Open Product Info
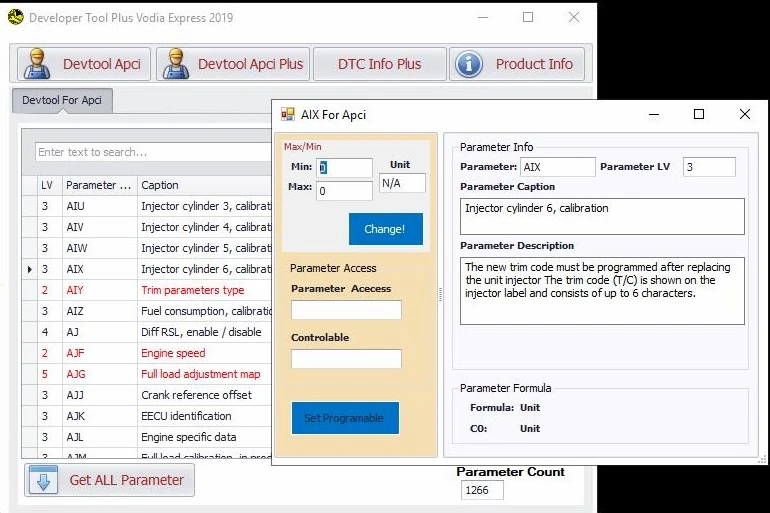The height and width of the screenshot is (513, 770). click(x=517, y=64)
